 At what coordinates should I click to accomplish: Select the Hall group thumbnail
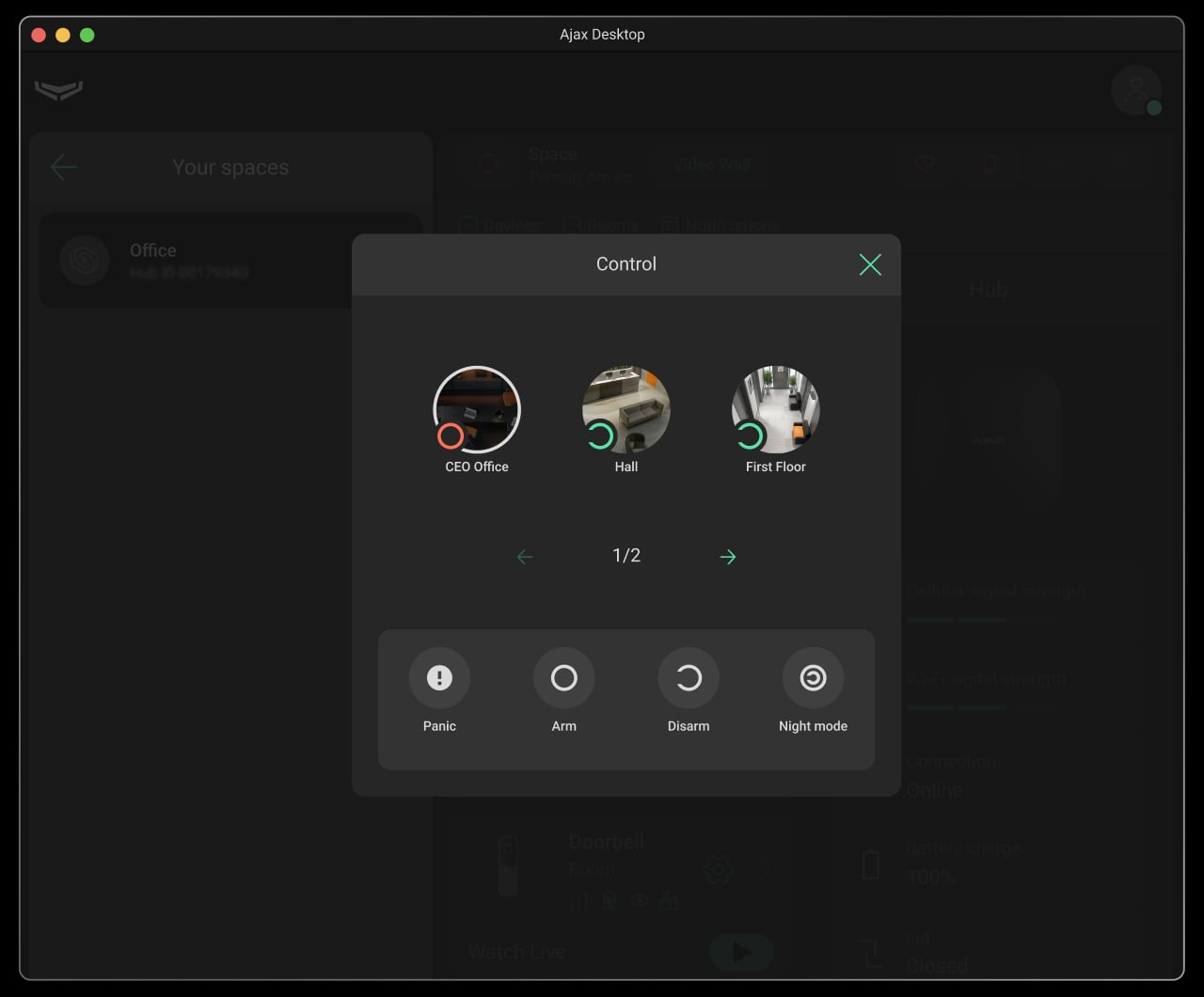(x=626, y=410)
